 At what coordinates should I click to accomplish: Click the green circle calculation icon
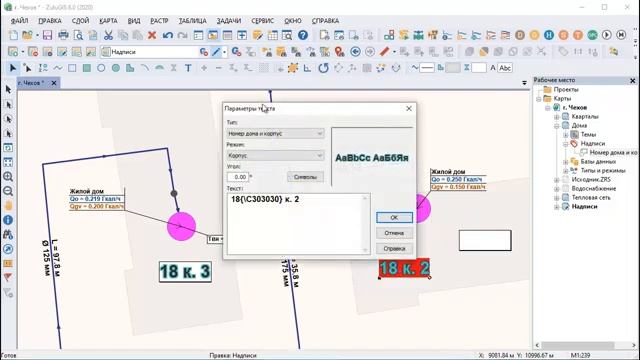click(592, 36)
